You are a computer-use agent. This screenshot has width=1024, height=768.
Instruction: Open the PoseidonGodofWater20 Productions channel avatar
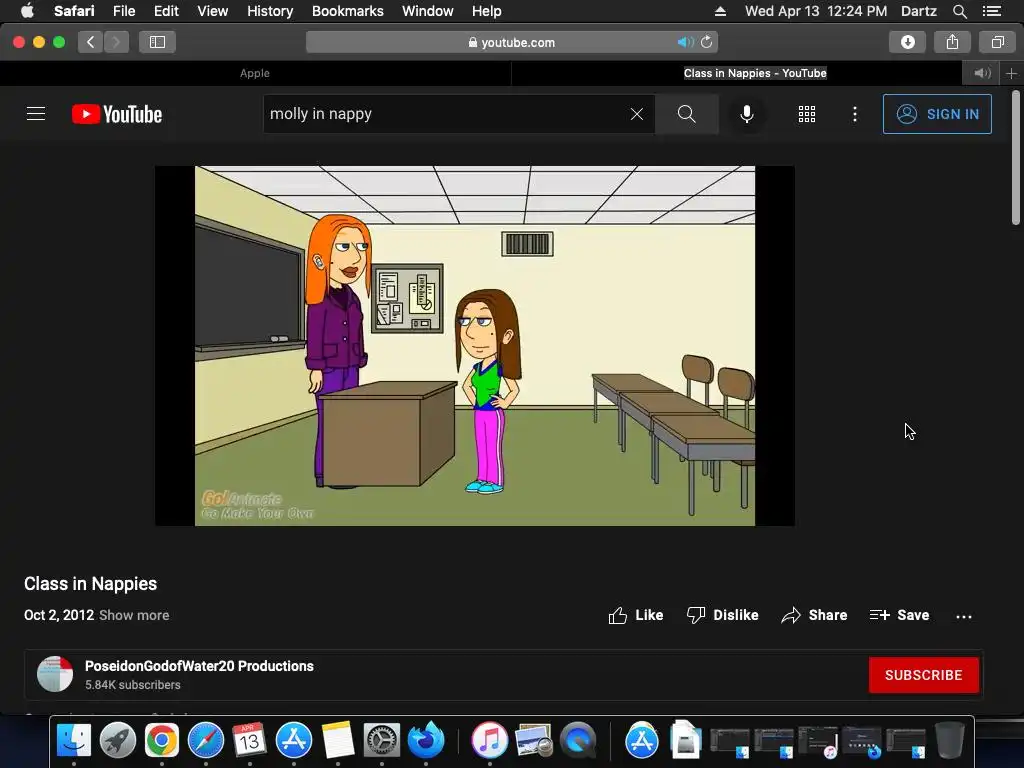click(55, 674)
